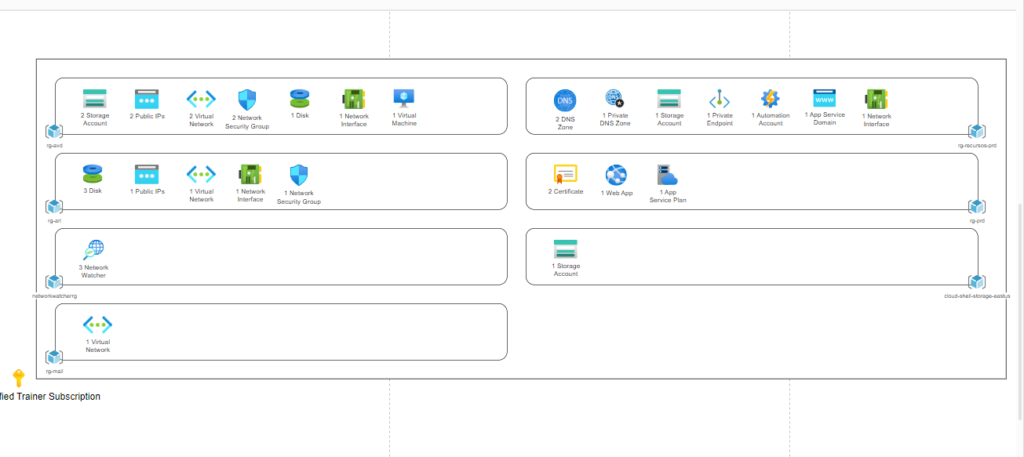The image size is (1024, 457).
Task: Select the Private Endpoint icon
Action: (x=719, y=99)
